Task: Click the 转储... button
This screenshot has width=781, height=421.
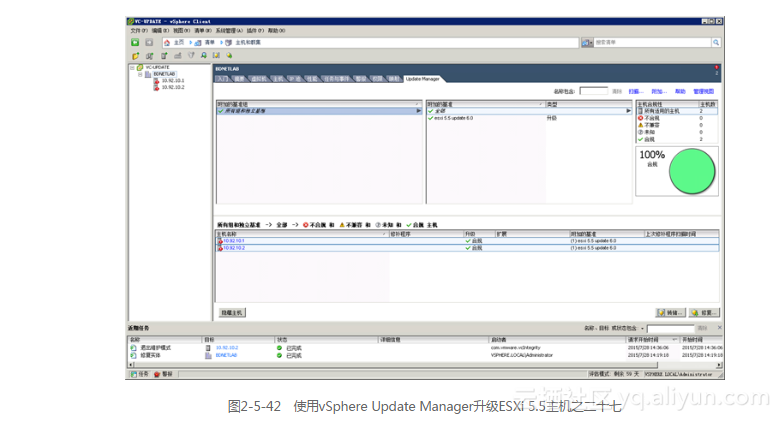Action: (x=670, y=313)
